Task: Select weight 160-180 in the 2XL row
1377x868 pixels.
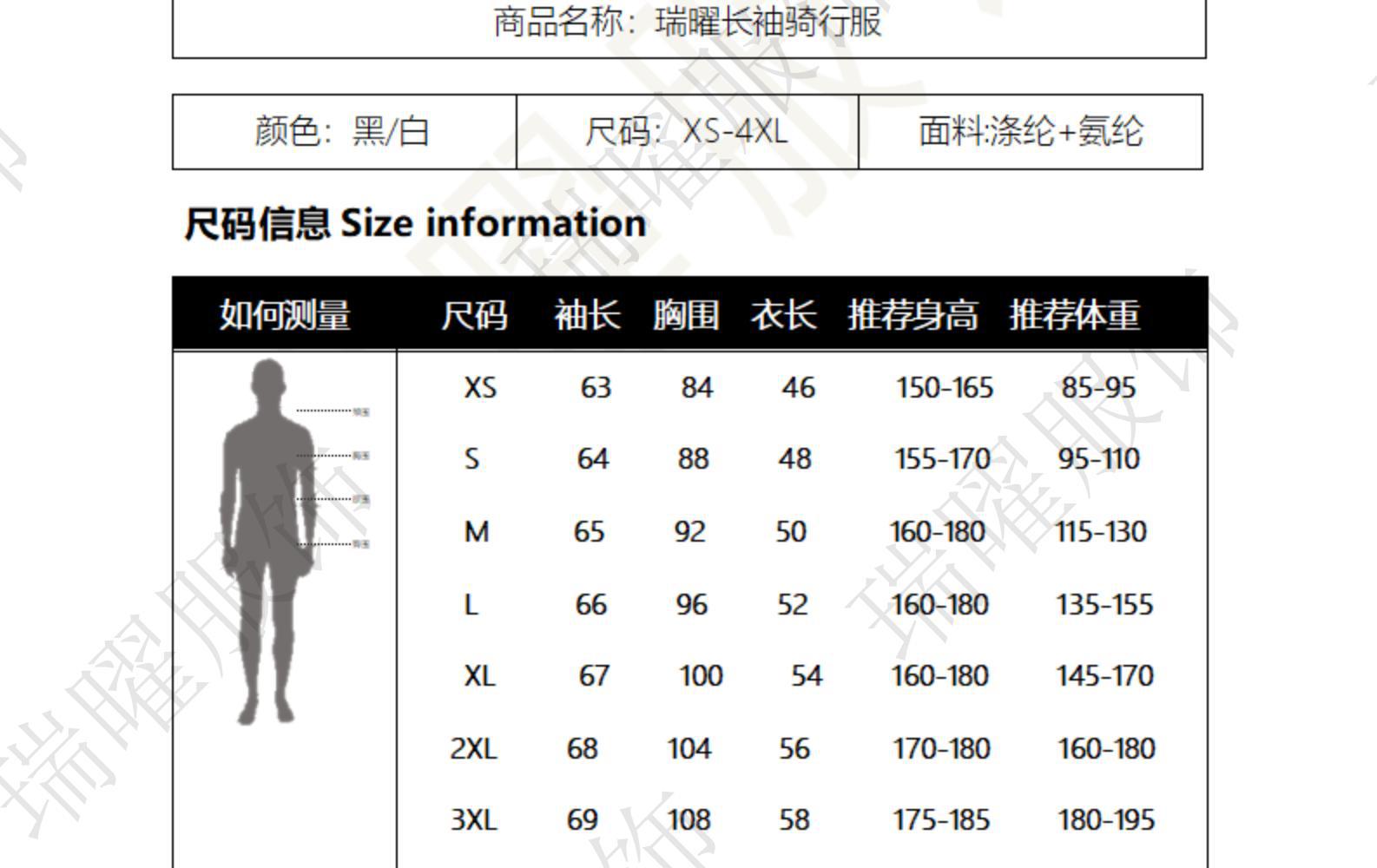Action: [x=1106, y=748]
